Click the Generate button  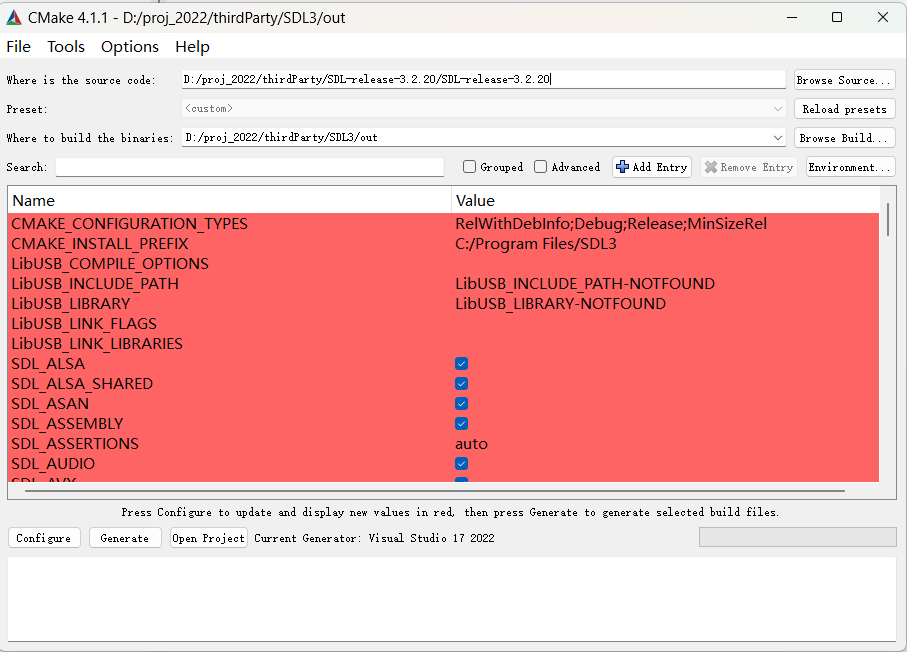coord(125,537)
